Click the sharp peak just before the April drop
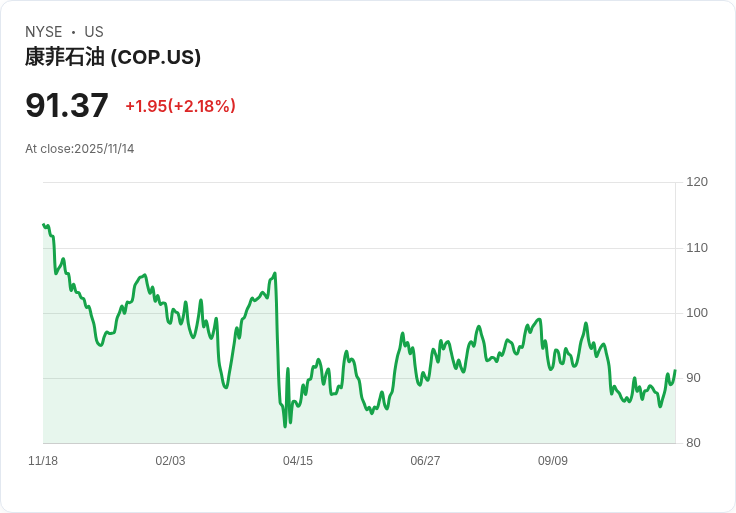The height and width of the screenshot is (513, 736). pyautogui.click(x=275, y=273)
